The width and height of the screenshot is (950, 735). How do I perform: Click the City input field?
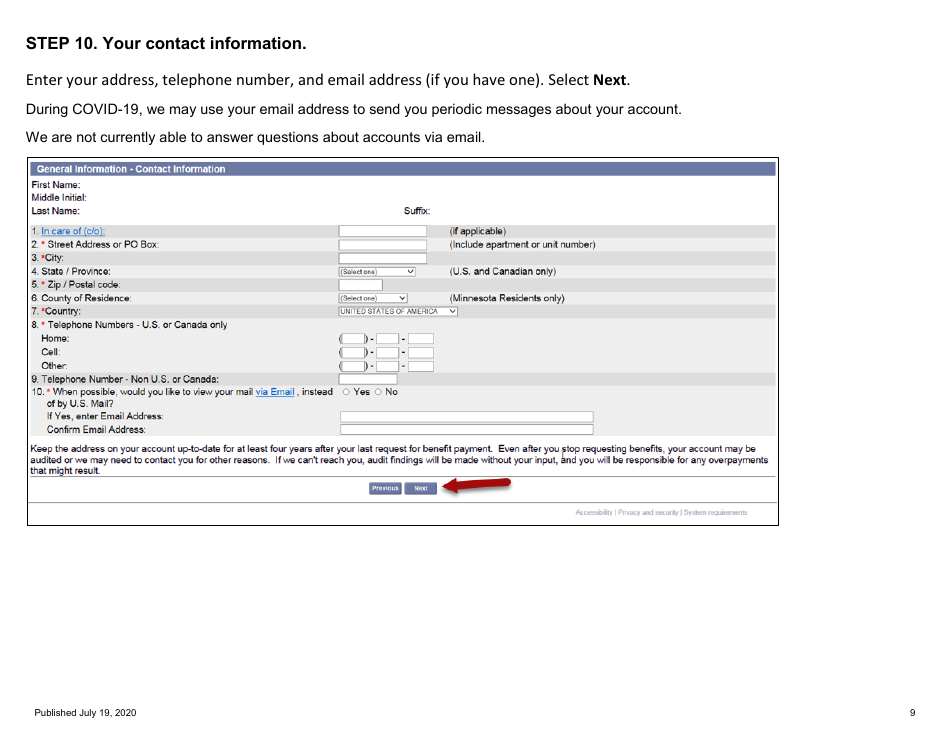[382, 257]
